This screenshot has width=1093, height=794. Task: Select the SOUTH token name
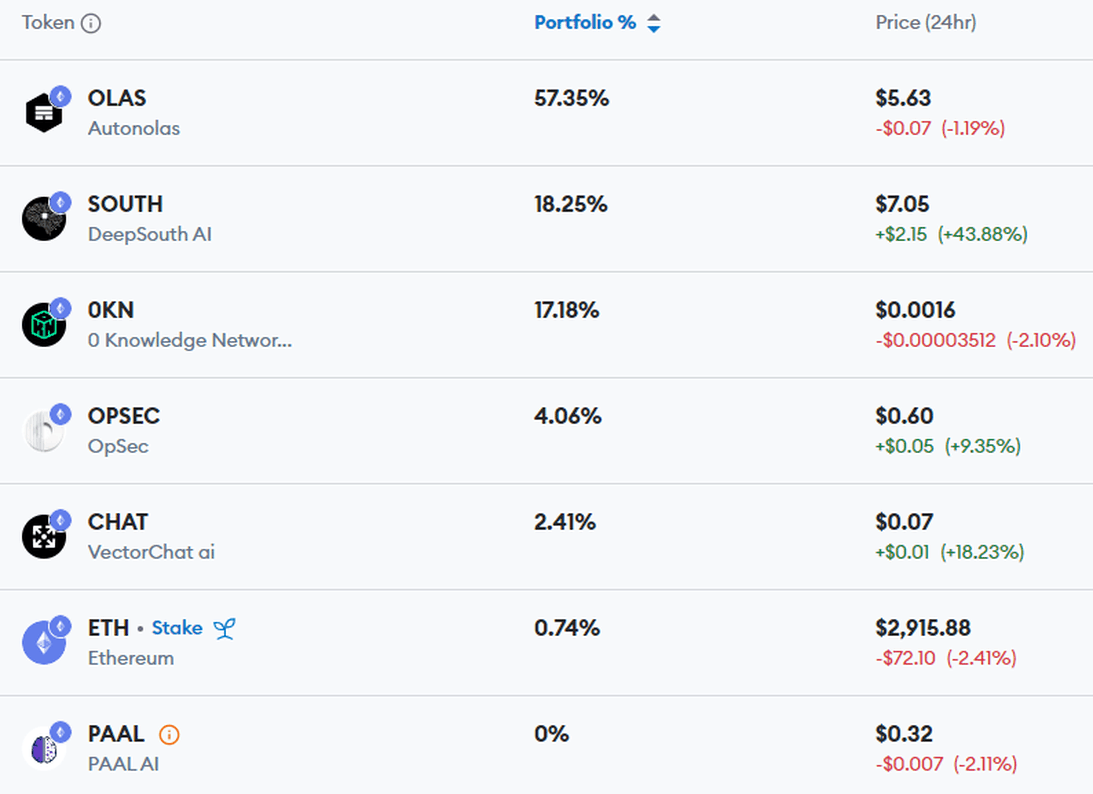pyautogui.click(x=125, y=204)
